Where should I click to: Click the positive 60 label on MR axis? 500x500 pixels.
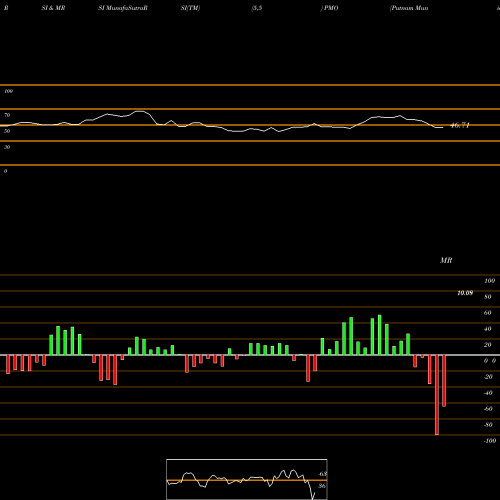pyautogui.click(x=488, y=313)
